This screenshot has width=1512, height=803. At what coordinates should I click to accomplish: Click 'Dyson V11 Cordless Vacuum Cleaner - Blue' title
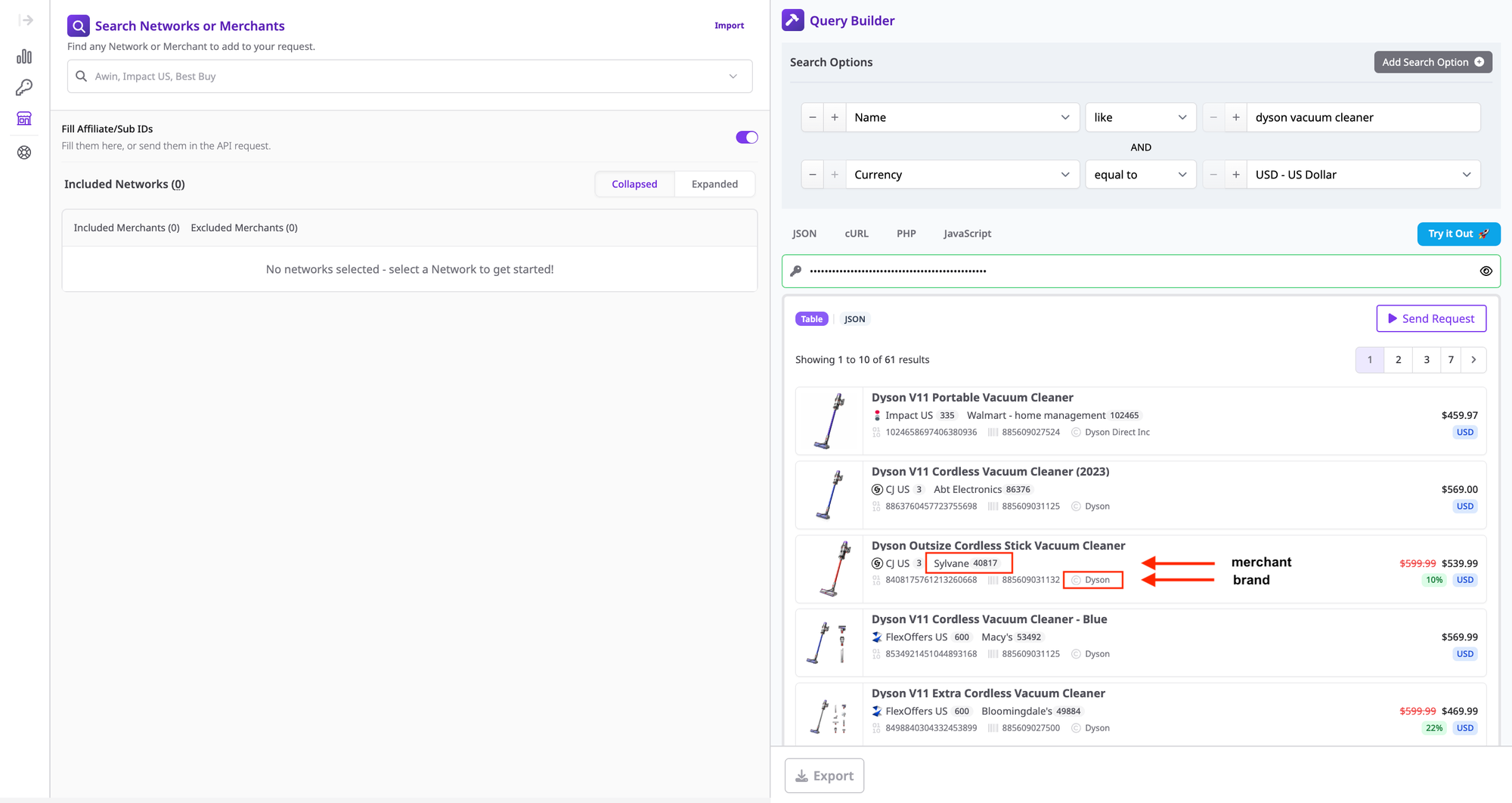tap(989, 619)
